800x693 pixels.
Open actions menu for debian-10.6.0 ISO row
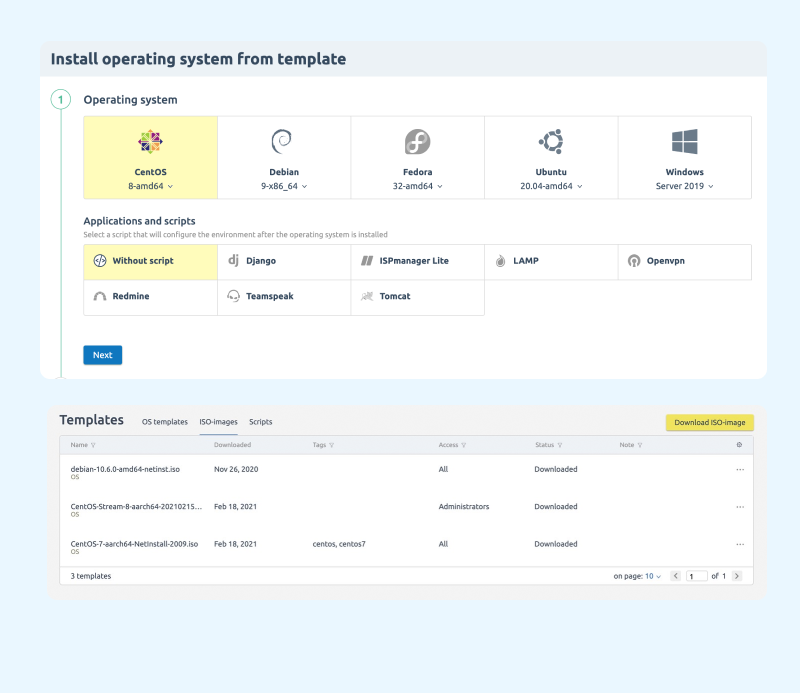pyautogui.click(x=740, y=469)
